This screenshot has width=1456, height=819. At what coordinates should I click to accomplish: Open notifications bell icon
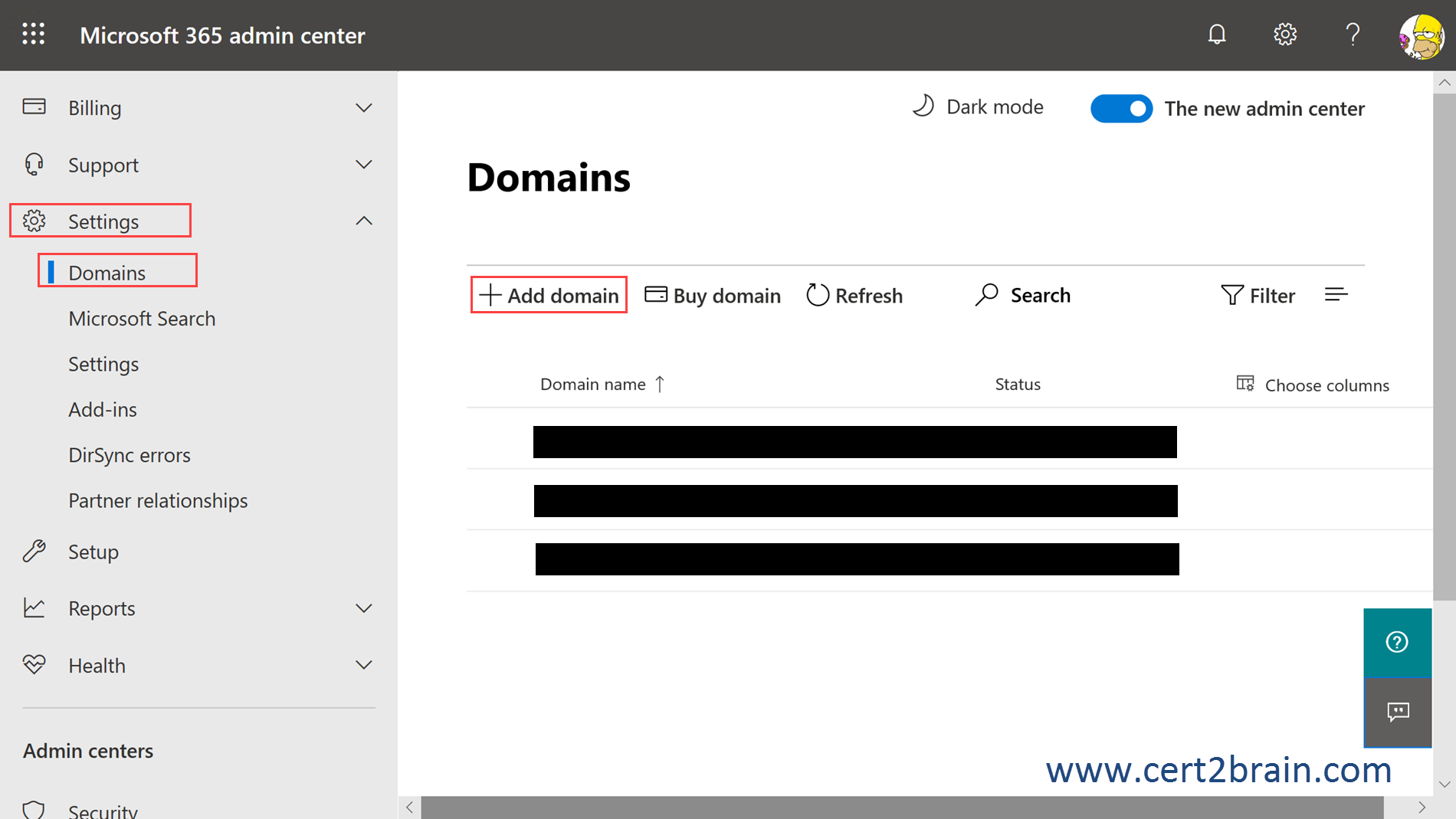(x=1217, y=34)
